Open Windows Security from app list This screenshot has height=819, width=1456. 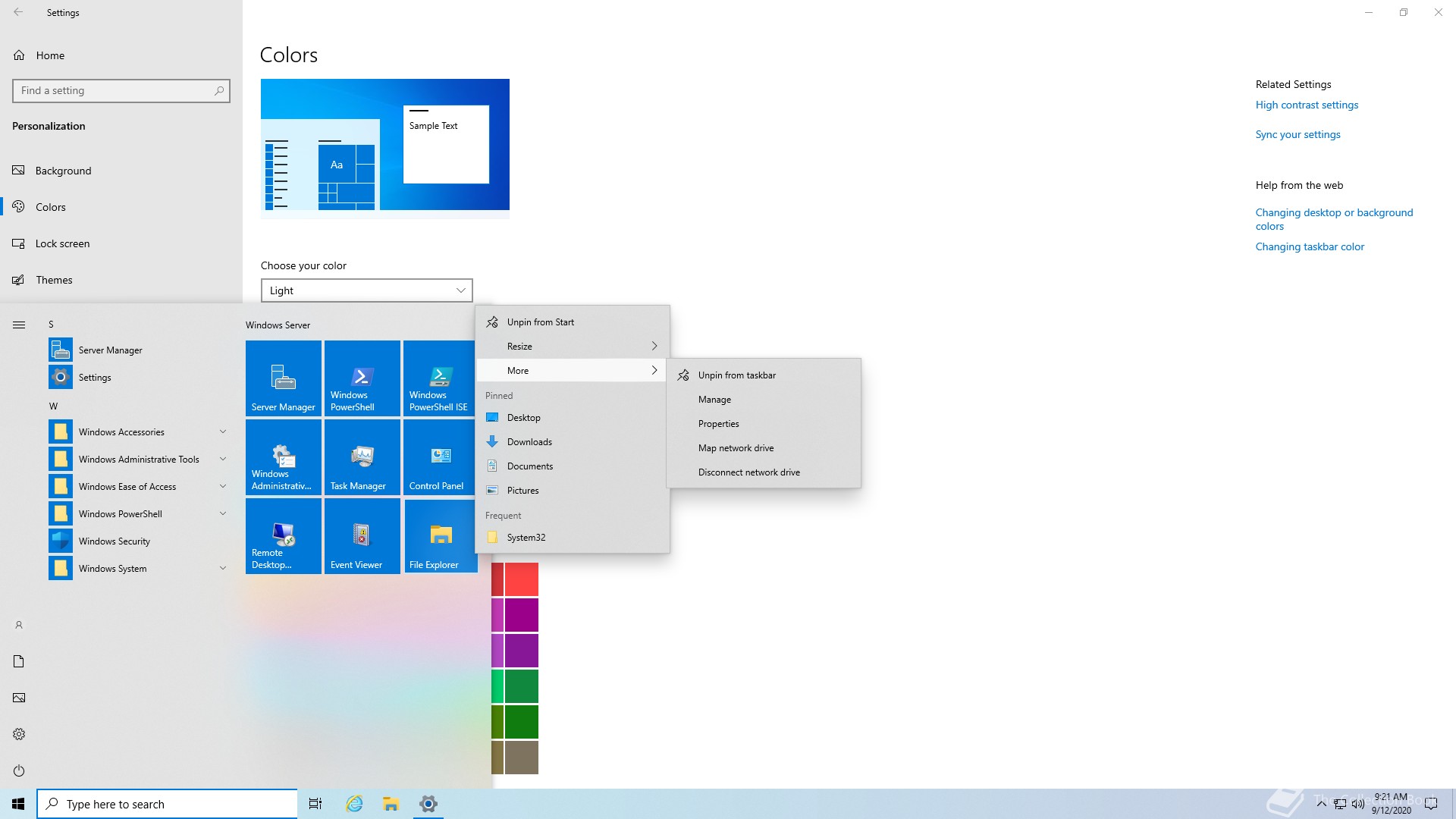(140, 541)
